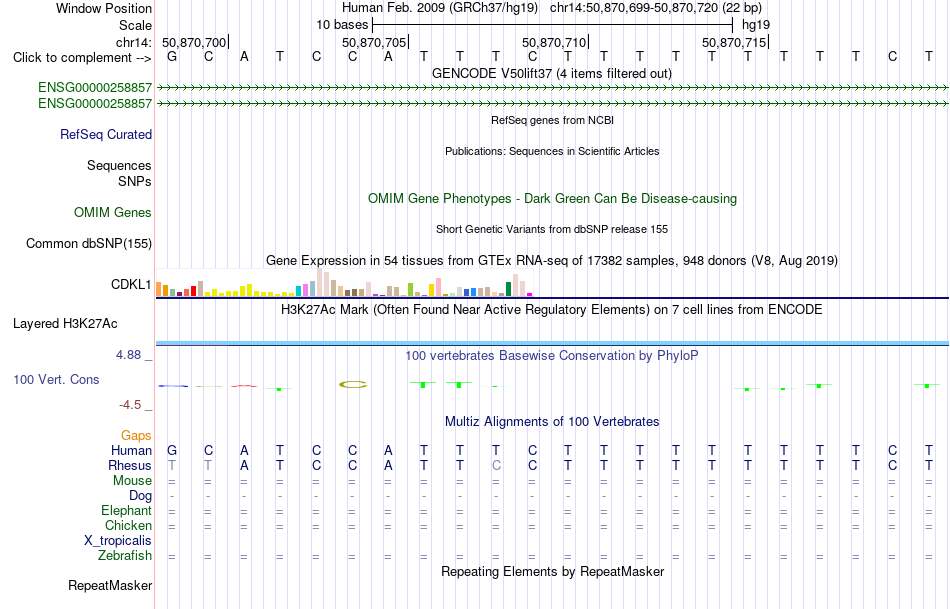Click the Mouse species row label
The height and width of the screenshot is (609, 950).
pyautogui.click(x=132, y=481)
